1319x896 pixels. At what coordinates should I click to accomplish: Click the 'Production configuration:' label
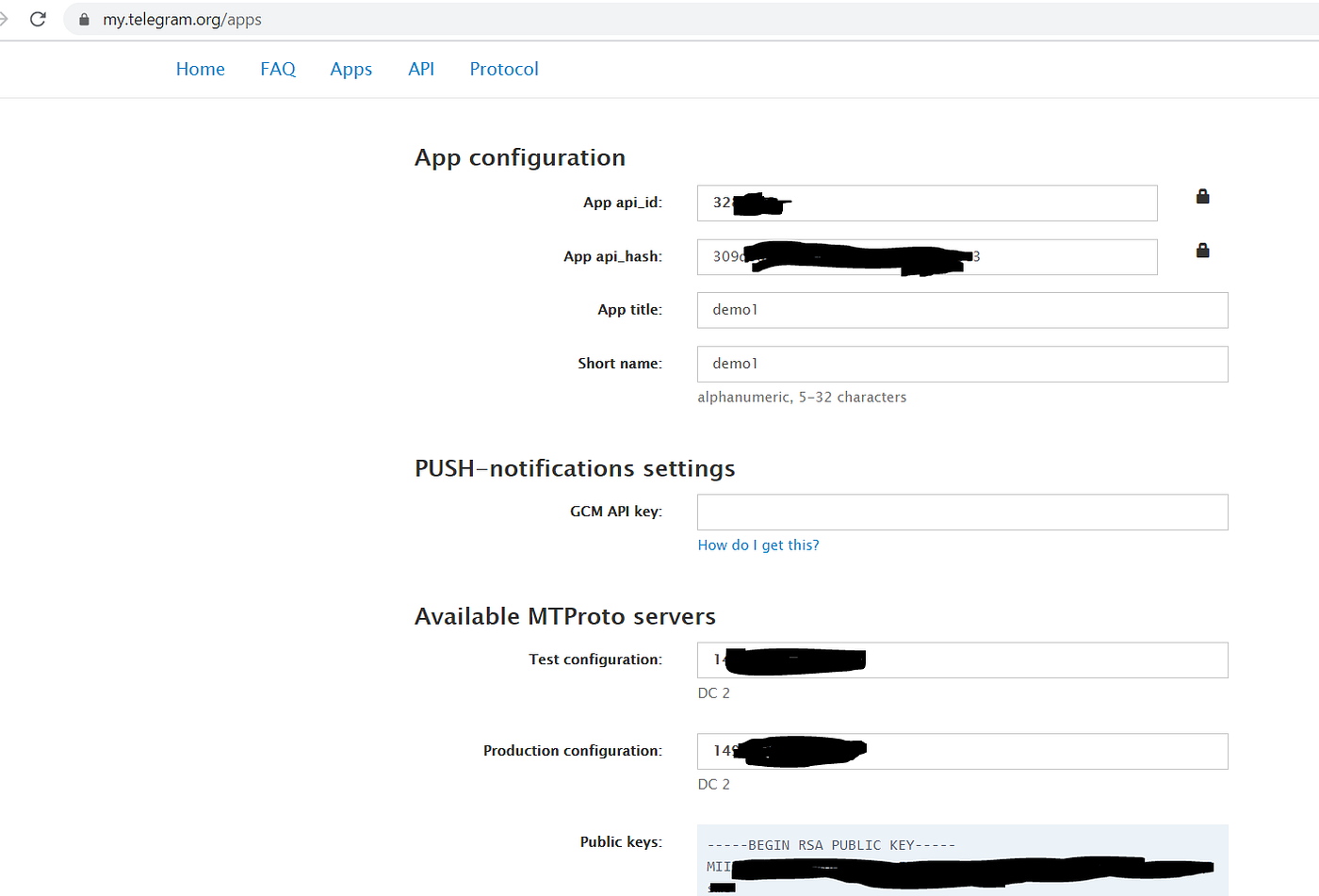pyautogui.click(x=573, y=750)
